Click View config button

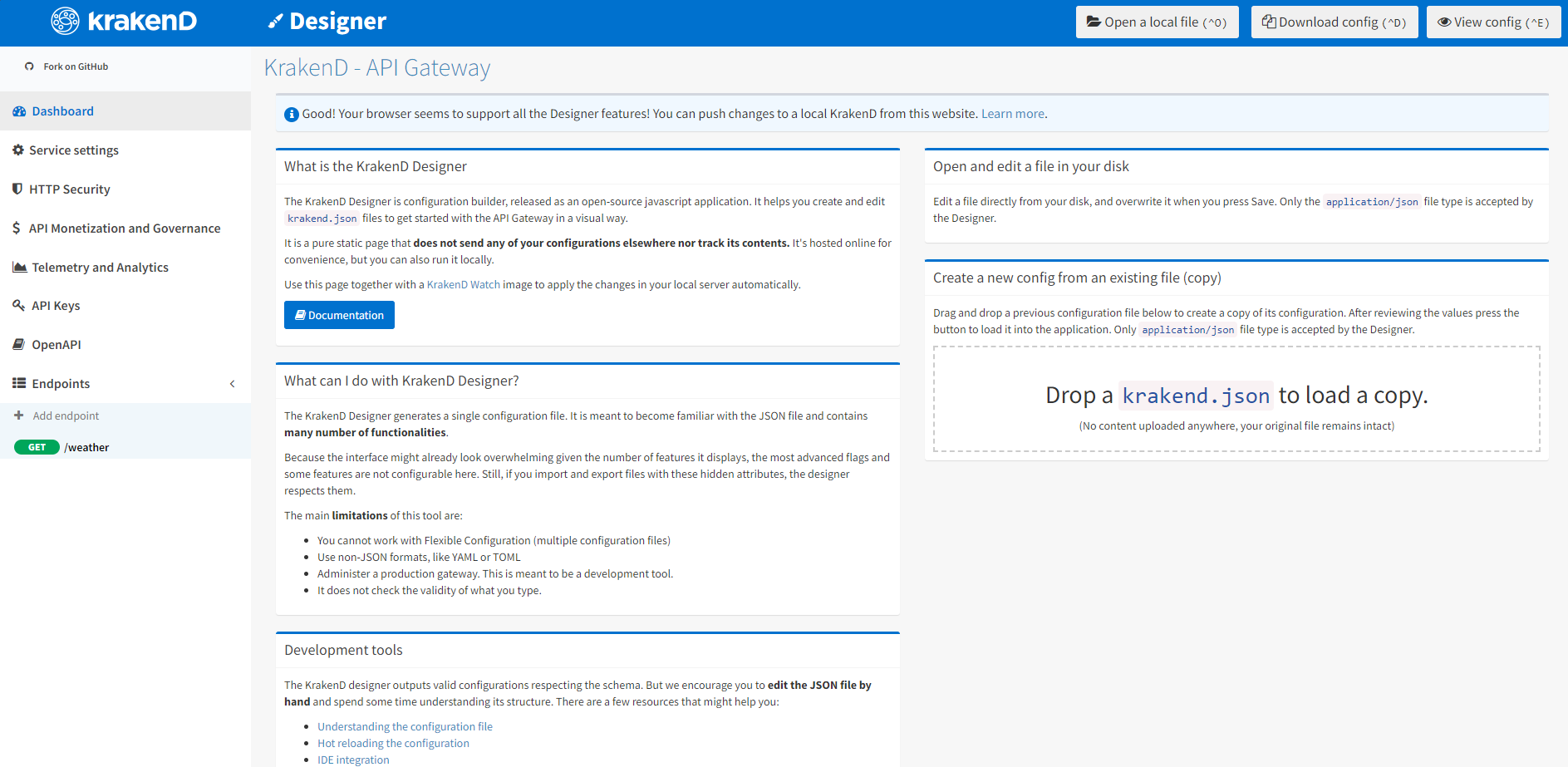point(1493,22)
